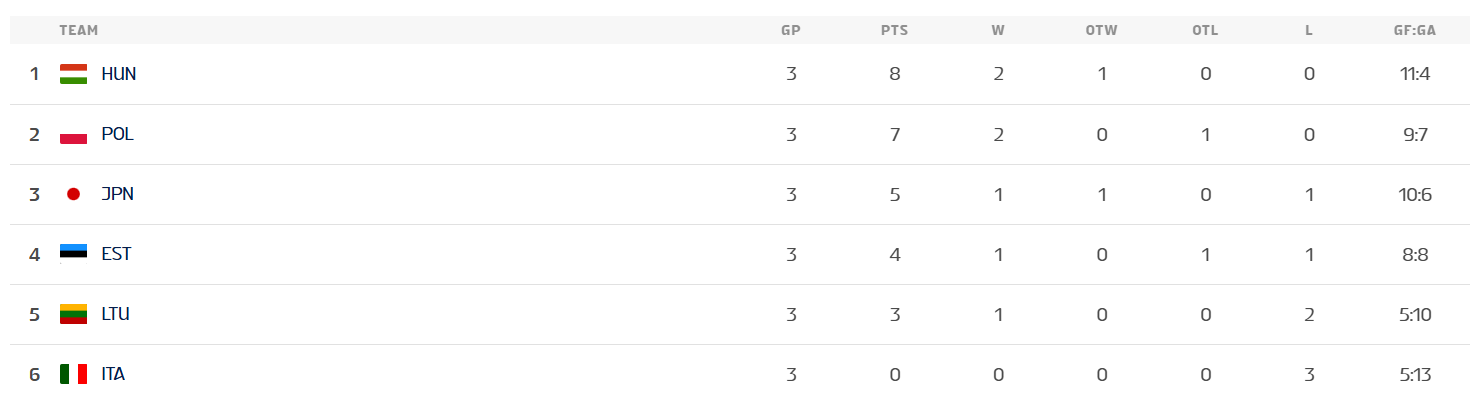
Task: Sort by the PTS column header
Action: point(894,30)
